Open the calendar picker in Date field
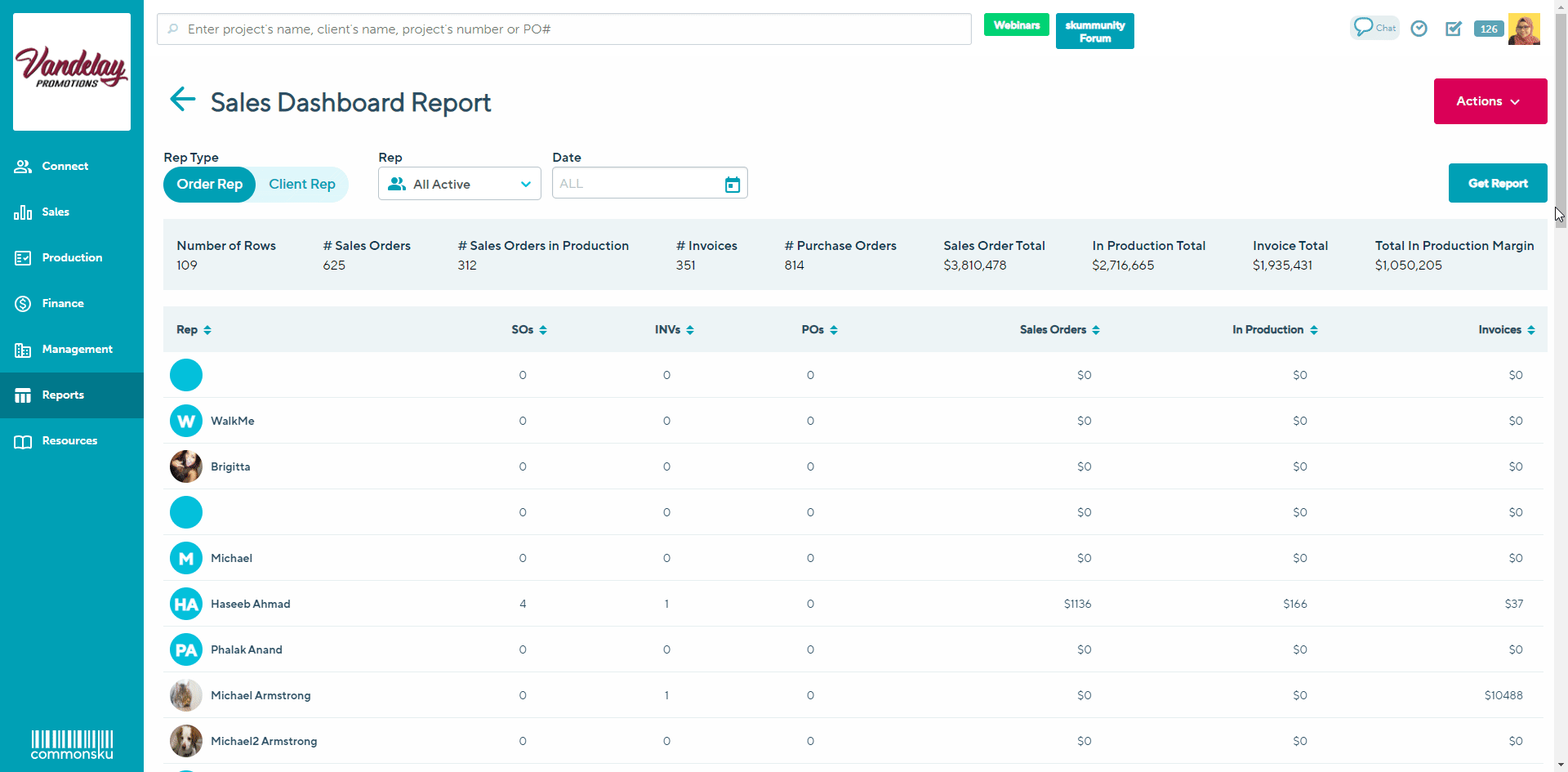Image resolution: width=1568 pixels, height=772 pixels. tap(733, 185)
